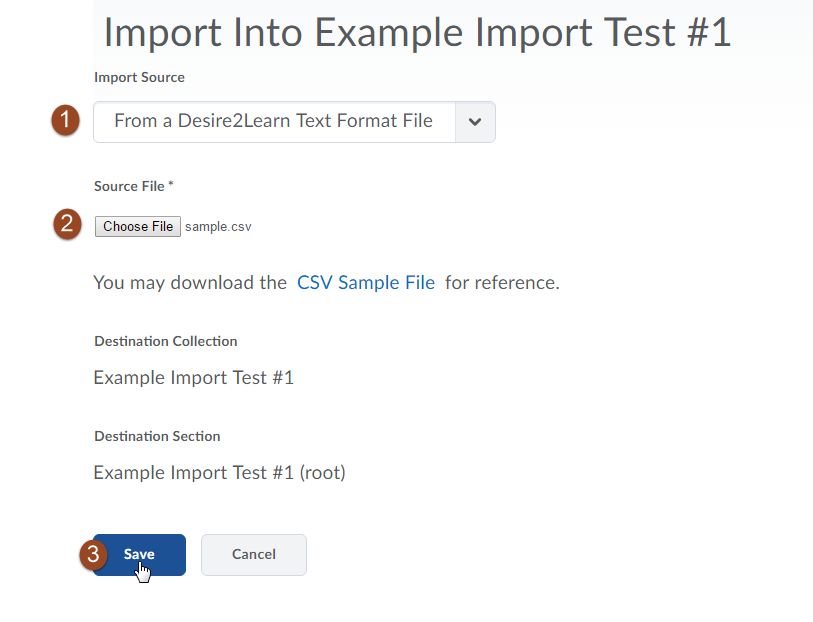Click the Choose File button

[x=138, y=227]
